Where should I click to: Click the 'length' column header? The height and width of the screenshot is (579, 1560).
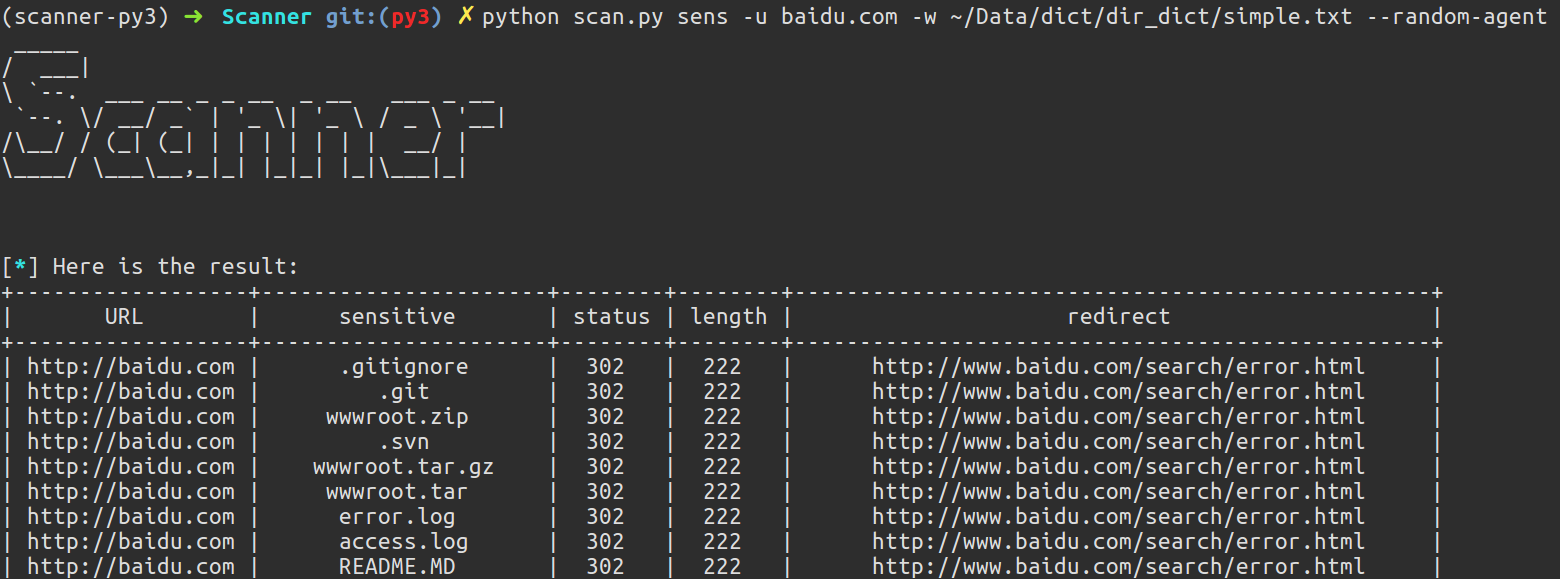point(729,317)
